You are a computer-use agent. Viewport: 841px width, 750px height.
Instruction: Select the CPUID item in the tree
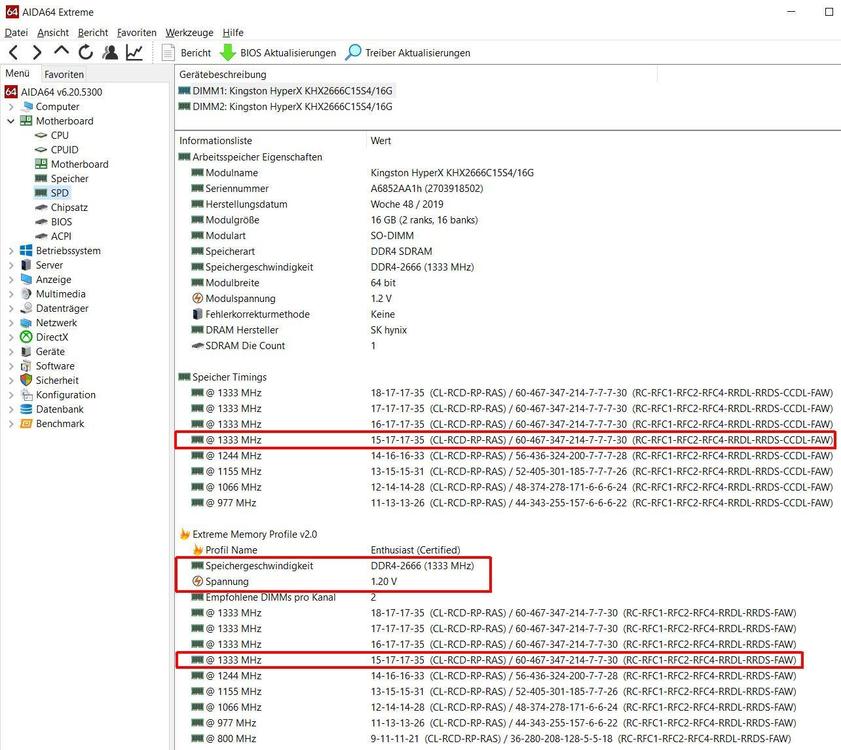[x=64, y=150]
